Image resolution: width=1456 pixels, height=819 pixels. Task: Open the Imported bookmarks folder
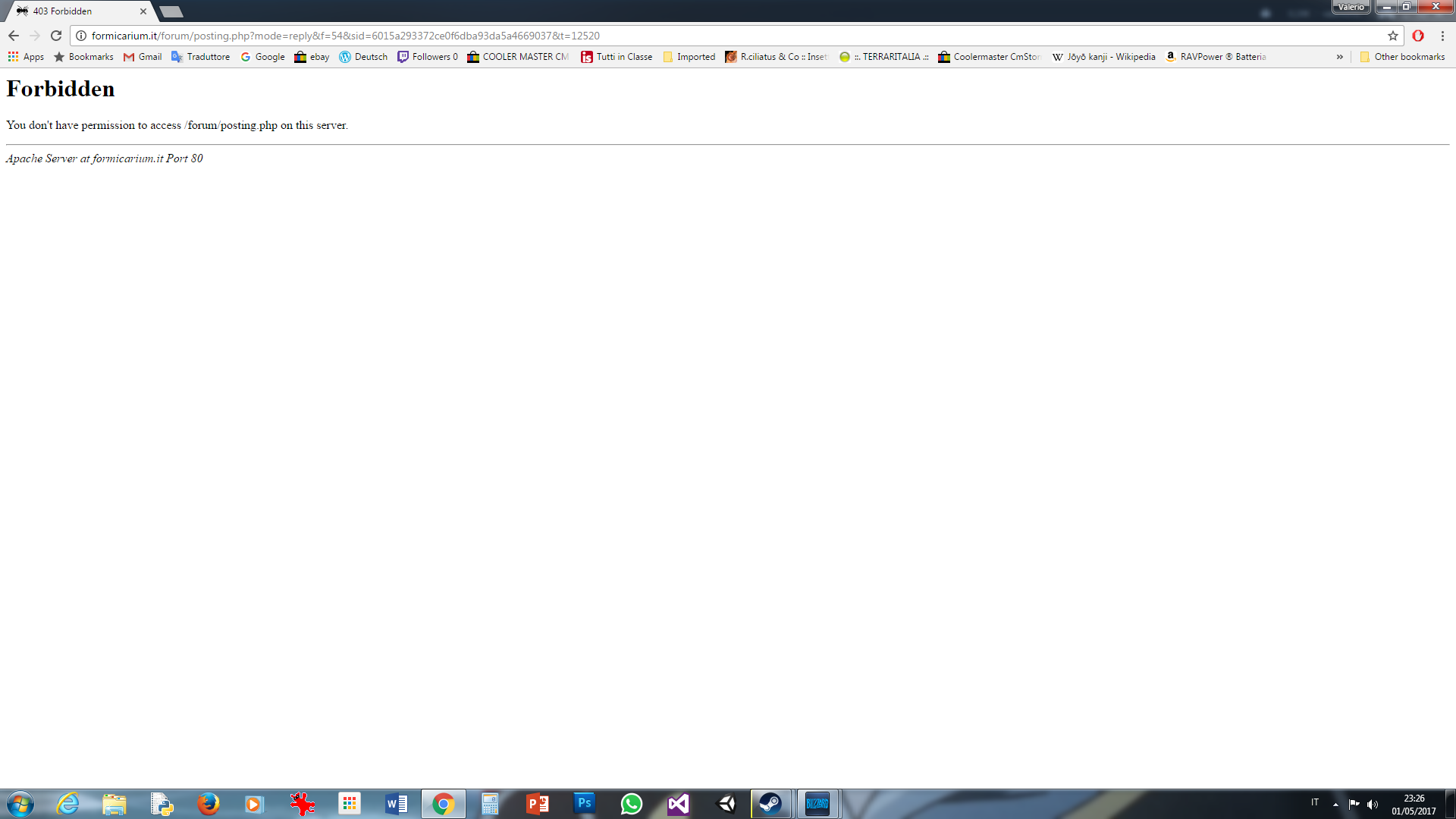click(x=689, y=57)
